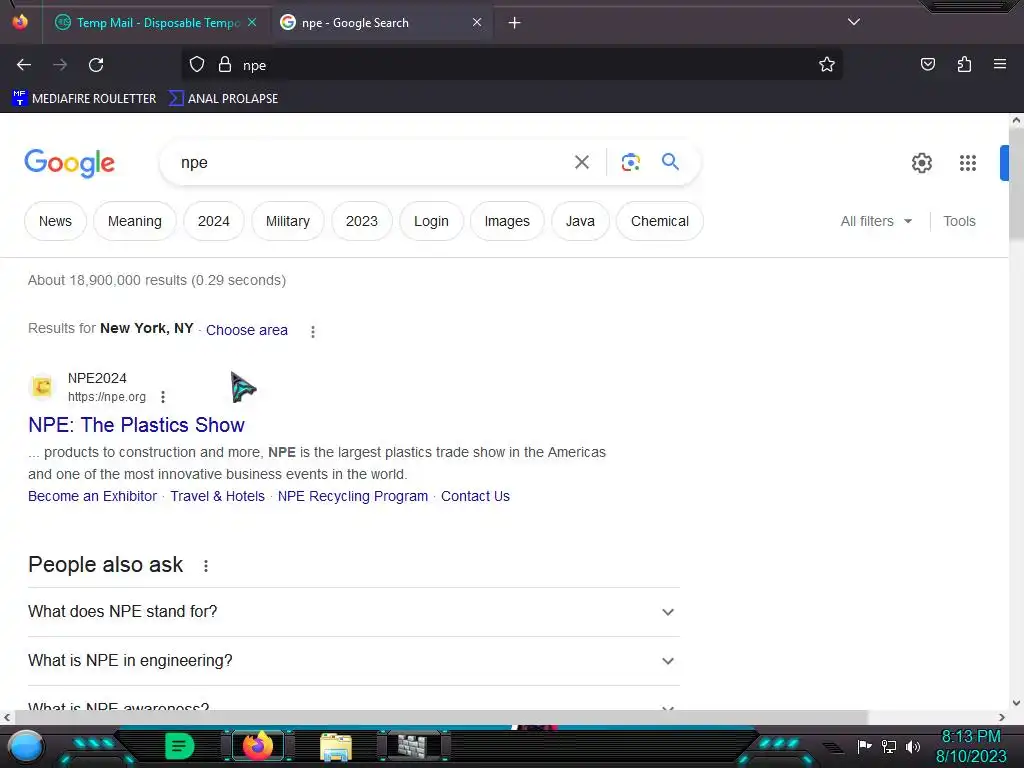1024x768 pixels.
Task: Open the network tray icon
Action: pos(888,746)
